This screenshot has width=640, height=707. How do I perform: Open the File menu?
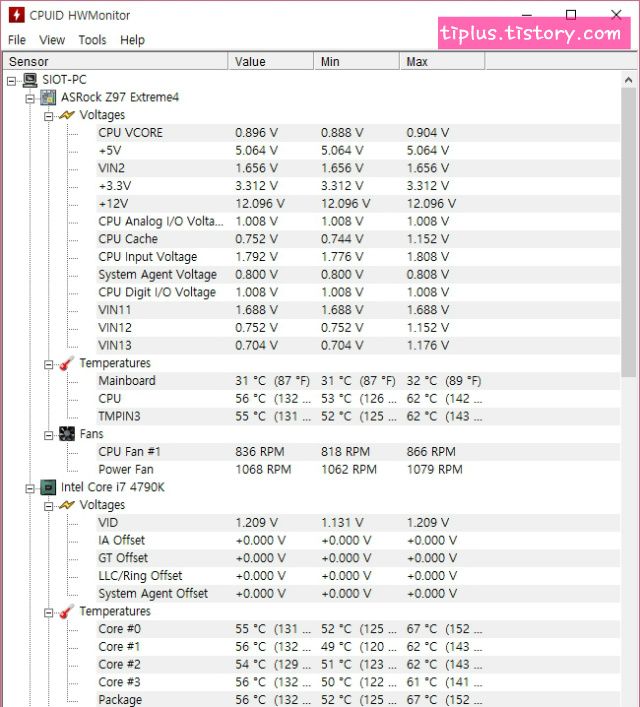pos(17,40)
